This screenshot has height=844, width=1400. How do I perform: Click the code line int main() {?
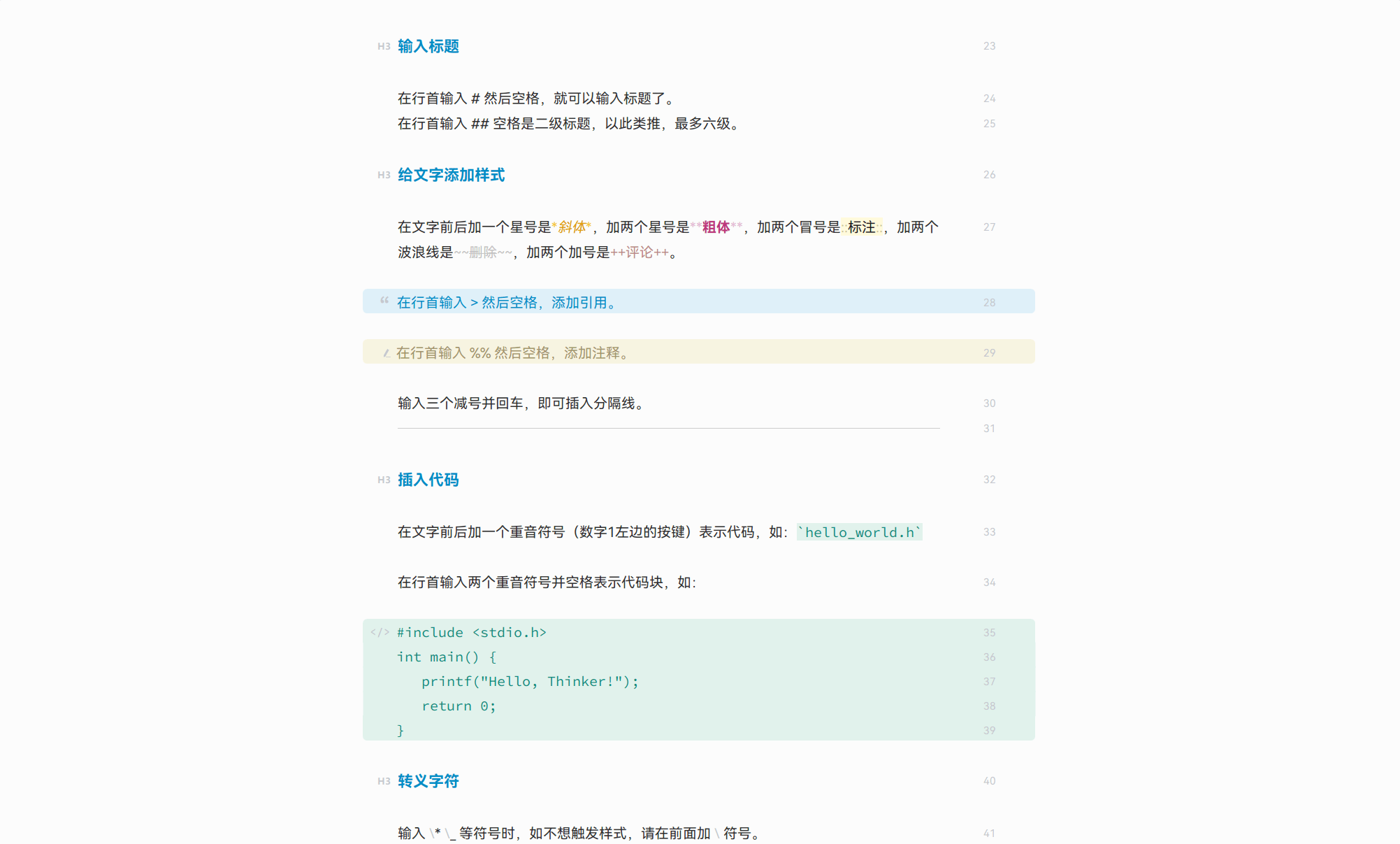[447, 657]
